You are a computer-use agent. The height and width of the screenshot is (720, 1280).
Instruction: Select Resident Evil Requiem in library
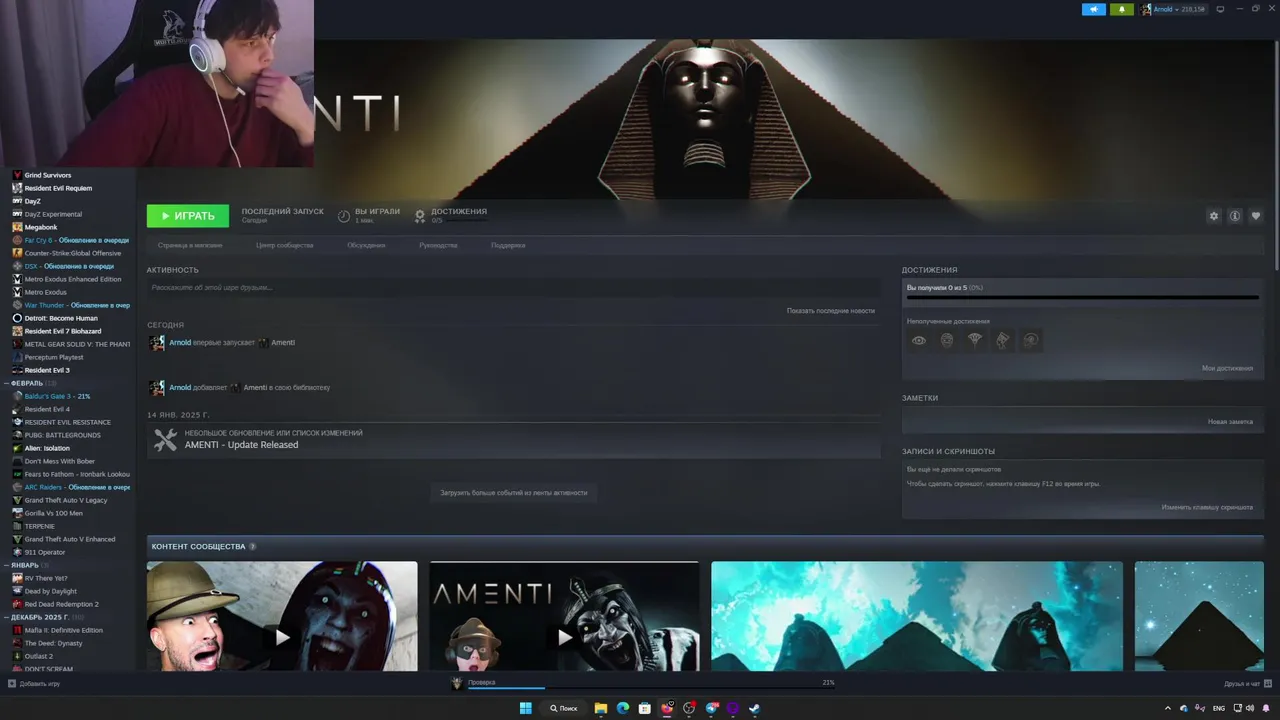[x=58, y=188]
